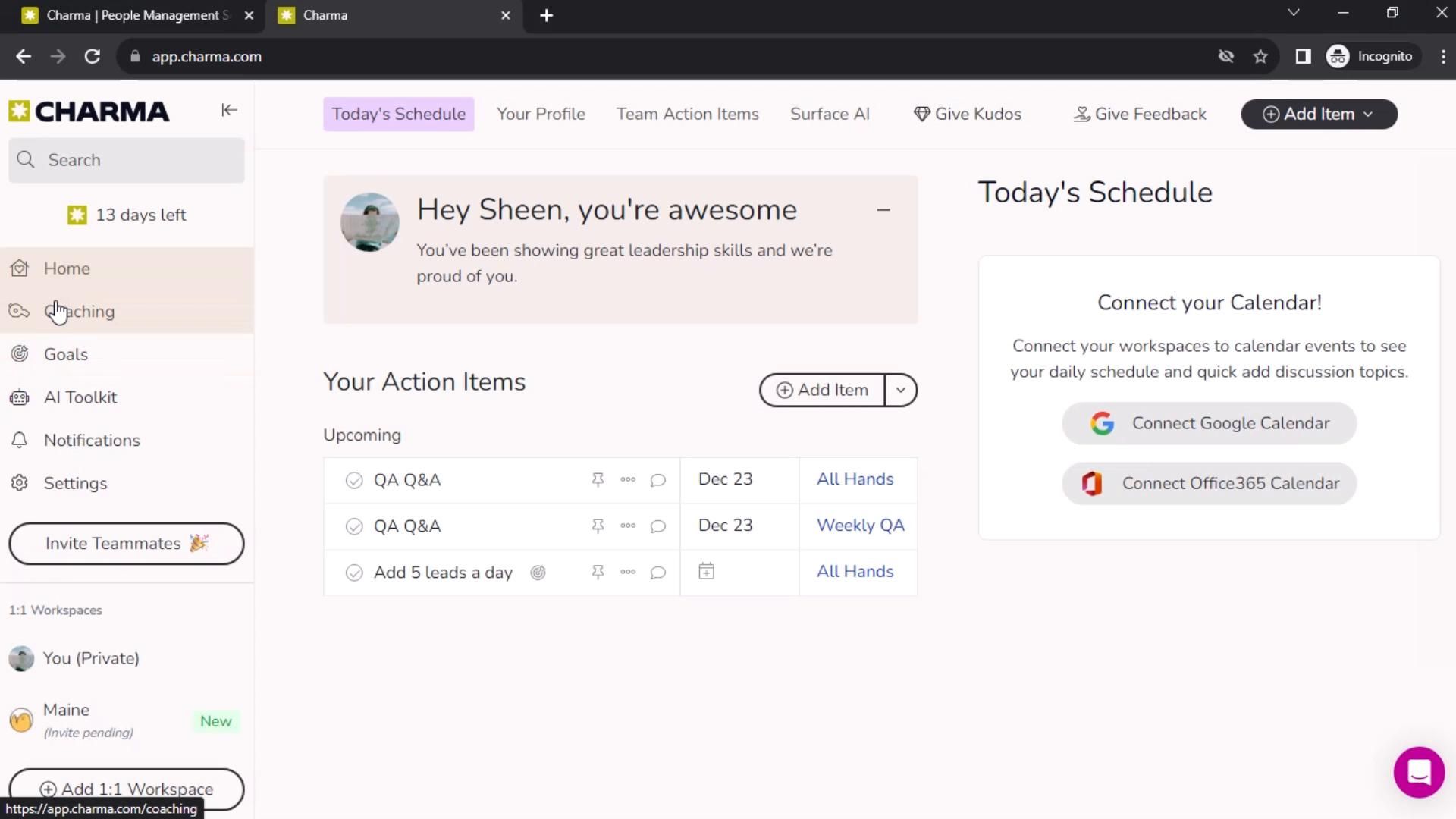Mark QA Q&A Weekly QA item complete

click(x=354, y=527)
